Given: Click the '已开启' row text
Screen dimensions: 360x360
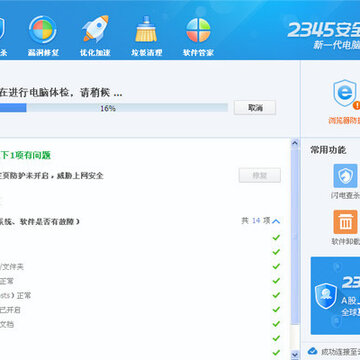Looking at the screenshot, I should tap(10, 310).
